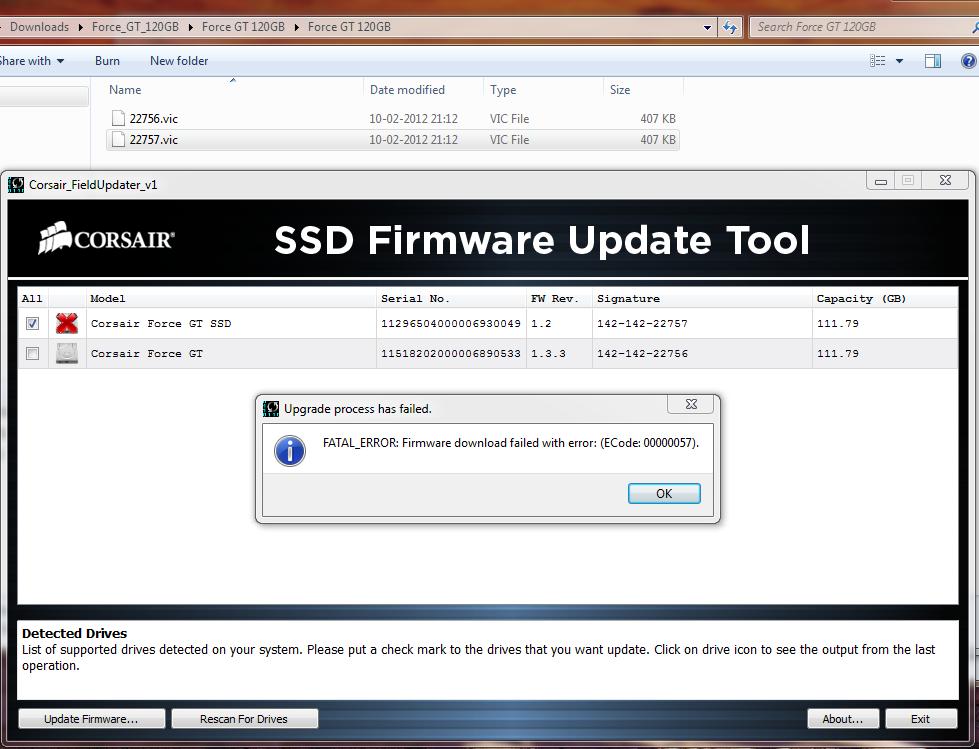The height and width of the screenshot is (749, 979).
Task: Click the Search Force GT 120GB field
Action: pyautogui.click(x=860, y=27)
